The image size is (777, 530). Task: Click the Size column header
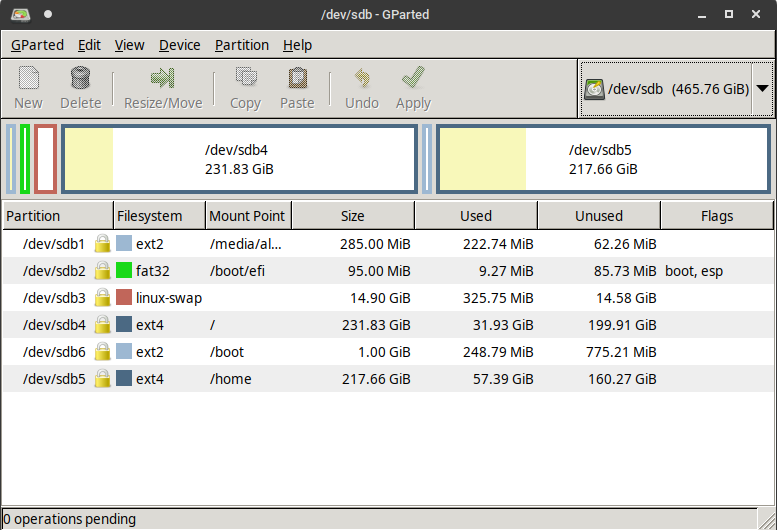[353, 216]
